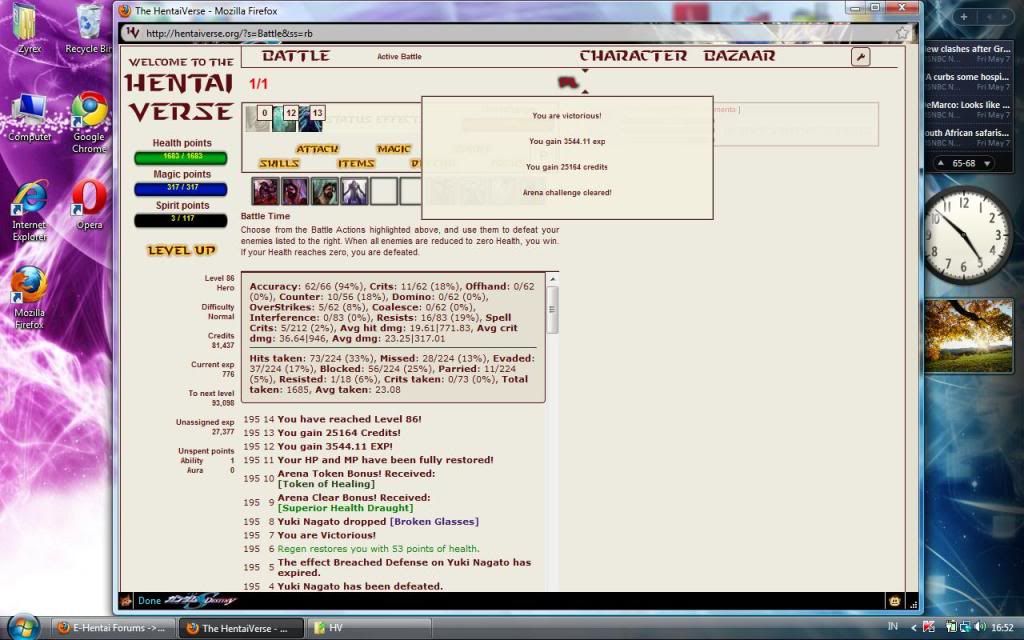1024x640 pixels.
Task: Show older headlines with the feed down arrow
Action: click(987, 163)
